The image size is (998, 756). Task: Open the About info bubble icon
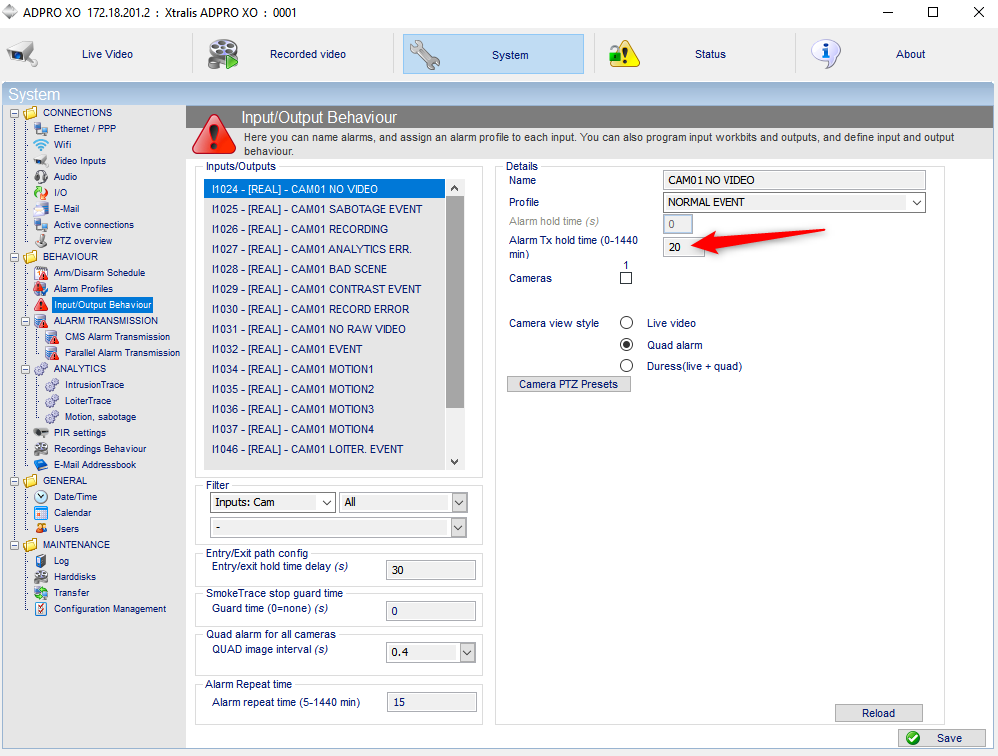pos(826,54)
